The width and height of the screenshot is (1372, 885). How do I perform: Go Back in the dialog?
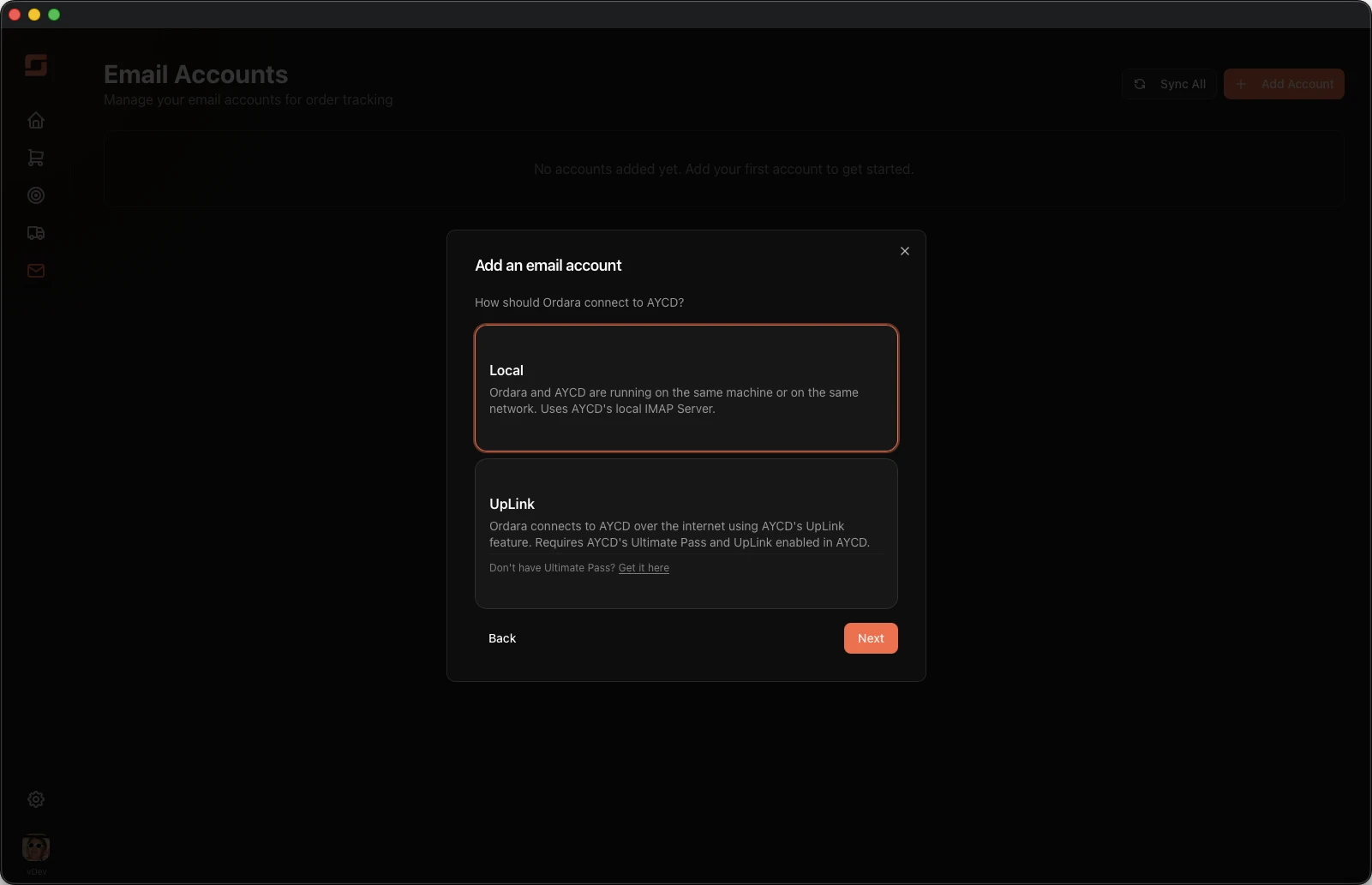pyautogui.click(x=502, y=638)
